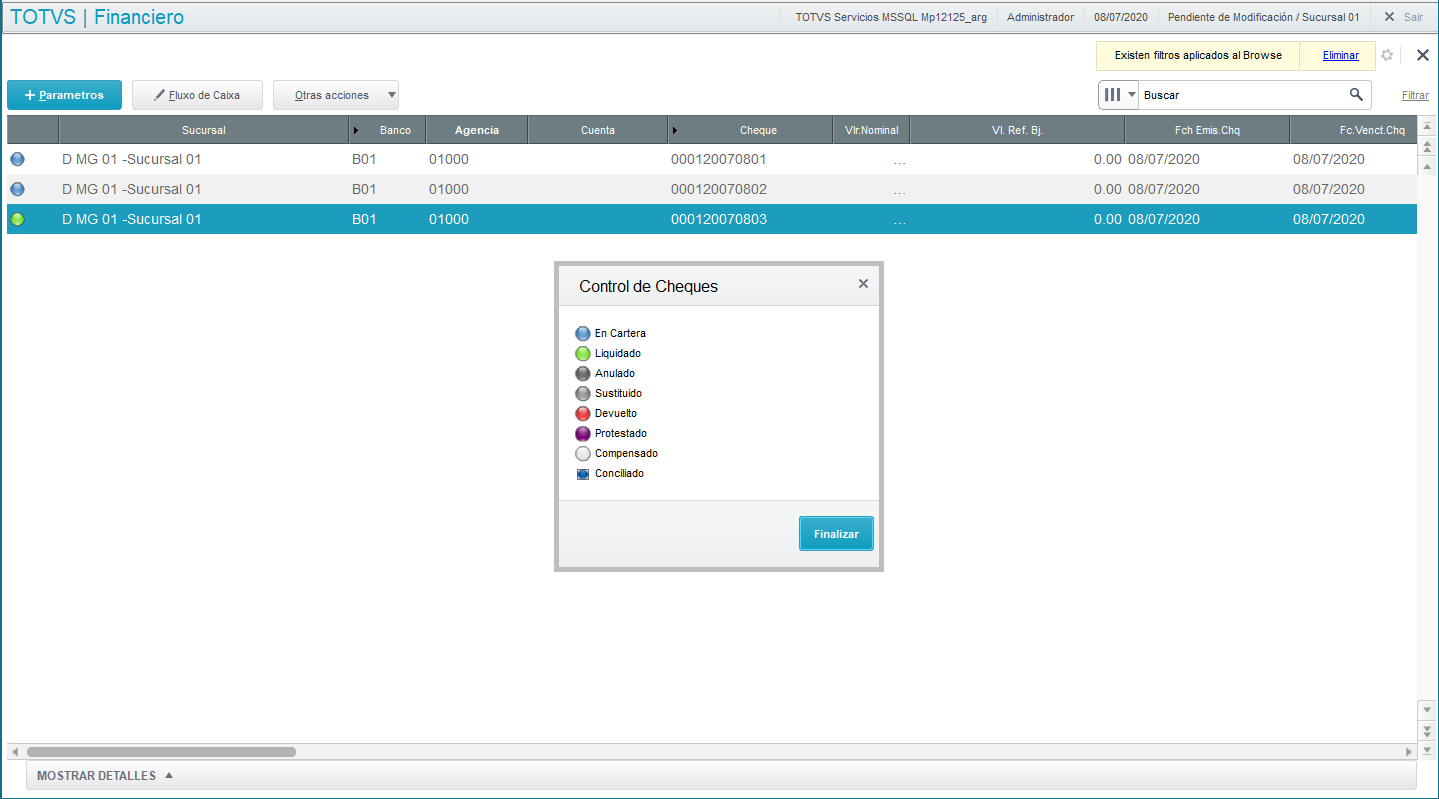The width and height of the screenshot is (1439, 799).
Task: Select cheque number 000120070802 cell
Action: coord(750,189)
